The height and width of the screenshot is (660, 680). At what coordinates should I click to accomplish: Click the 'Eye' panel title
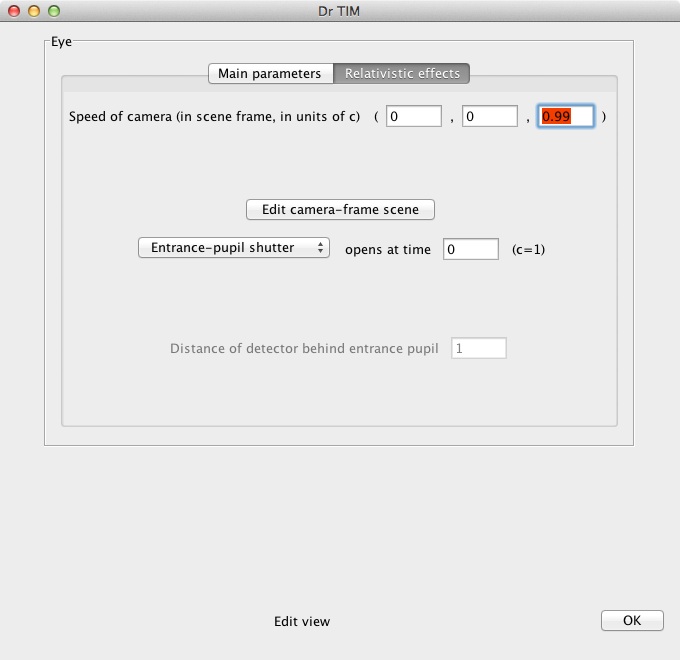61,42
